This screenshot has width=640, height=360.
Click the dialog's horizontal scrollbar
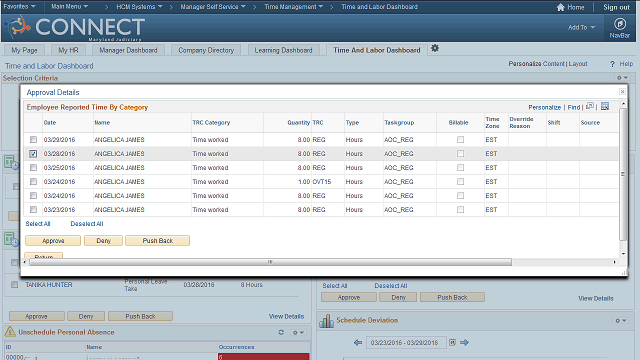(270, 262)
